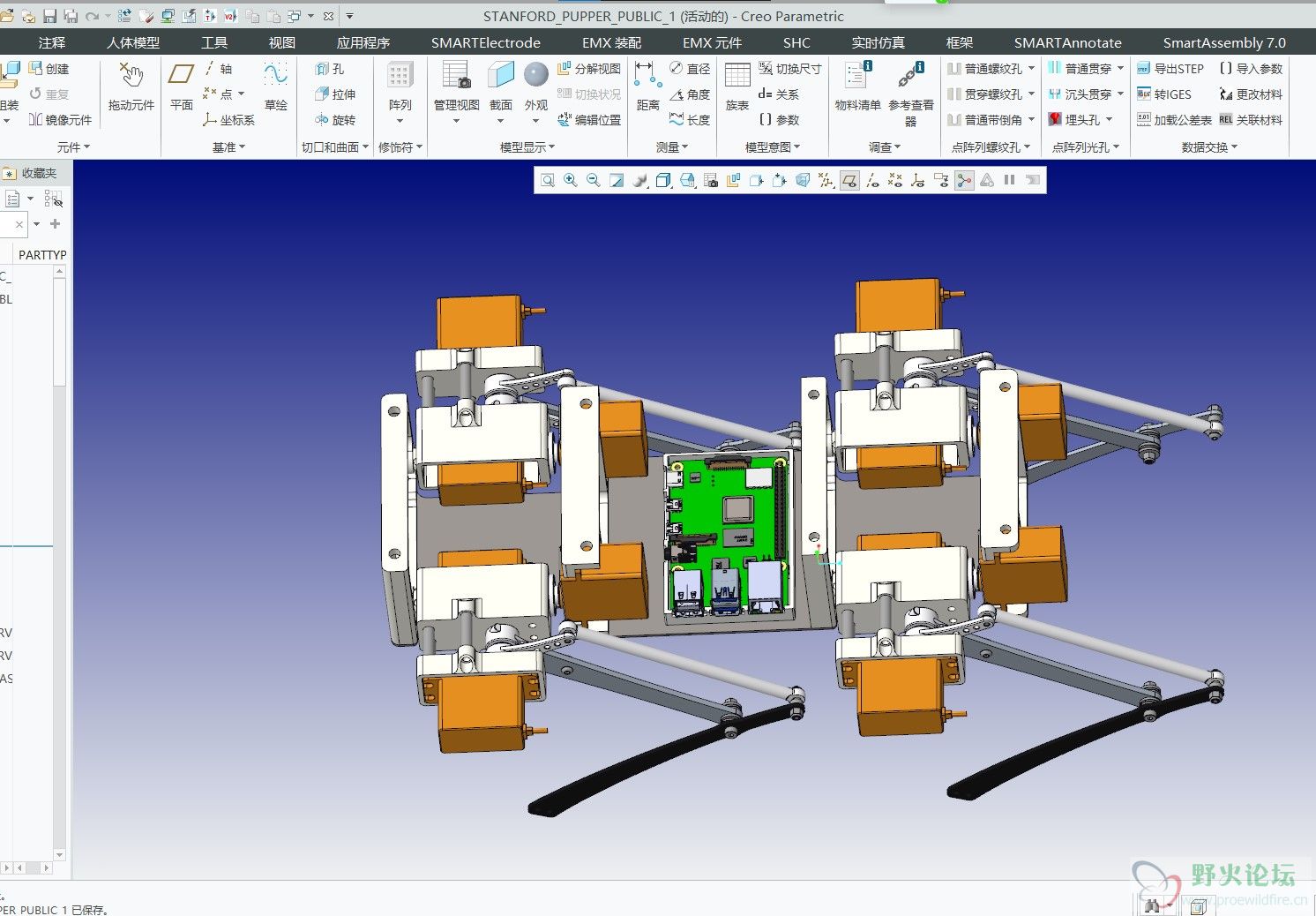
Task: Expand the 模型显示 group dropdown
Action: pyautogui.click(x=527, y=147)
